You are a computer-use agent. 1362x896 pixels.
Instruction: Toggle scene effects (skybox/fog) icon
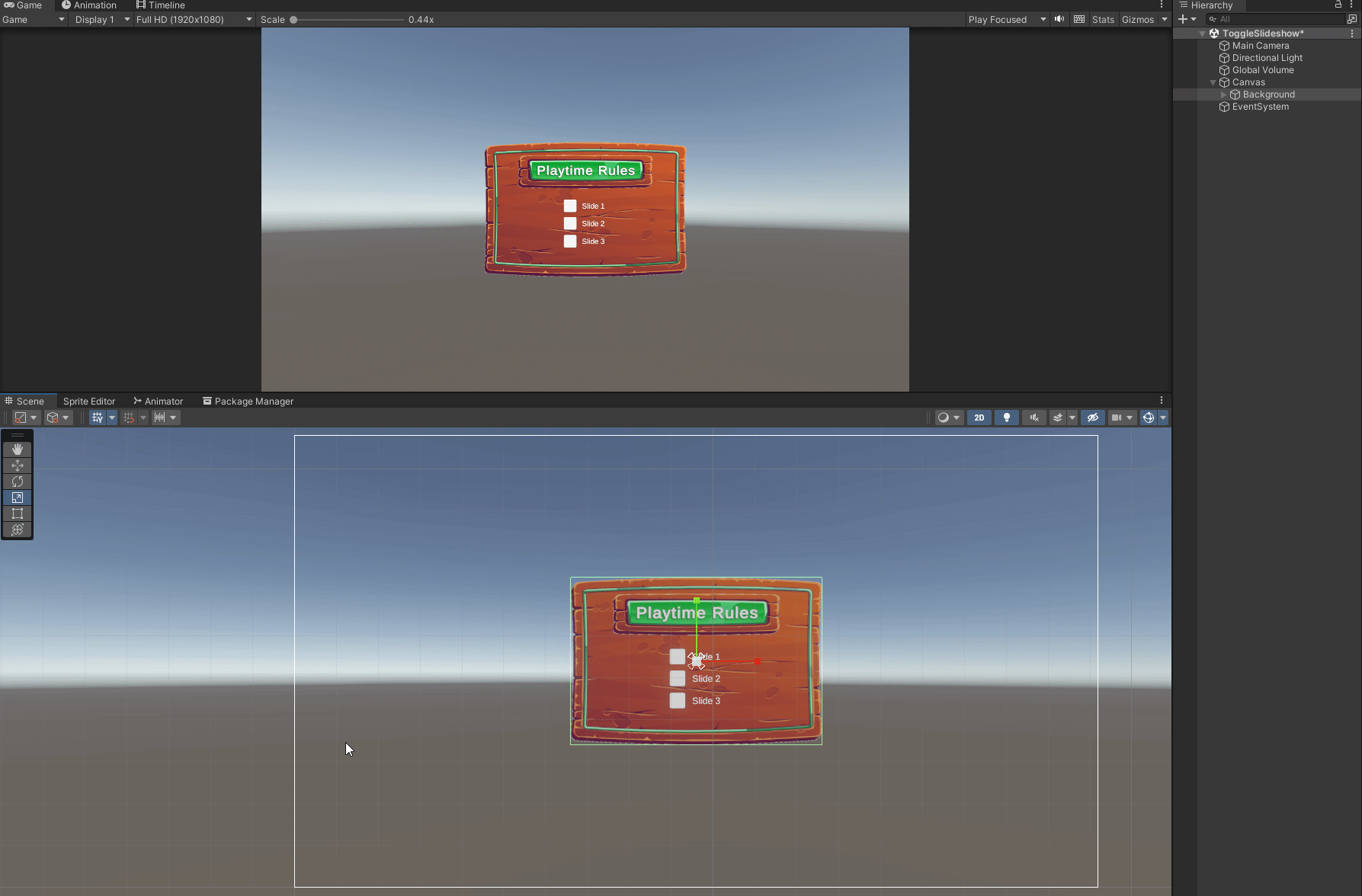click(x=1058, y=418)
